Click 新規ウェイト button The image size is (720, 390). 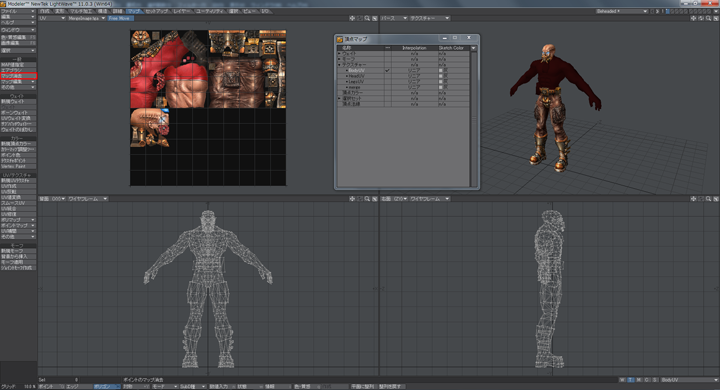[x=18, y=102]
